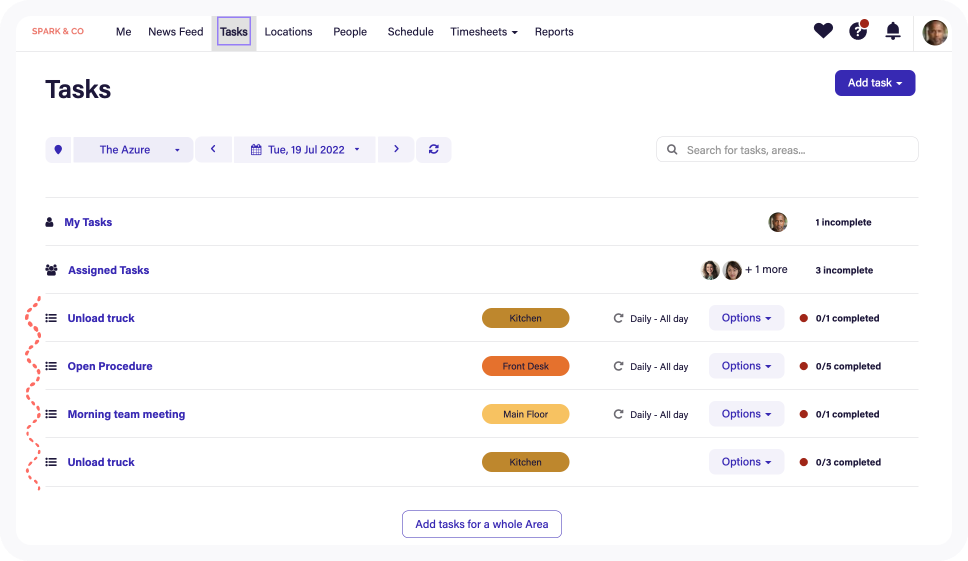Open Options for Unload truck (0/3)
This screenshot has height=561, width=968.
click(x=746, y=462)
